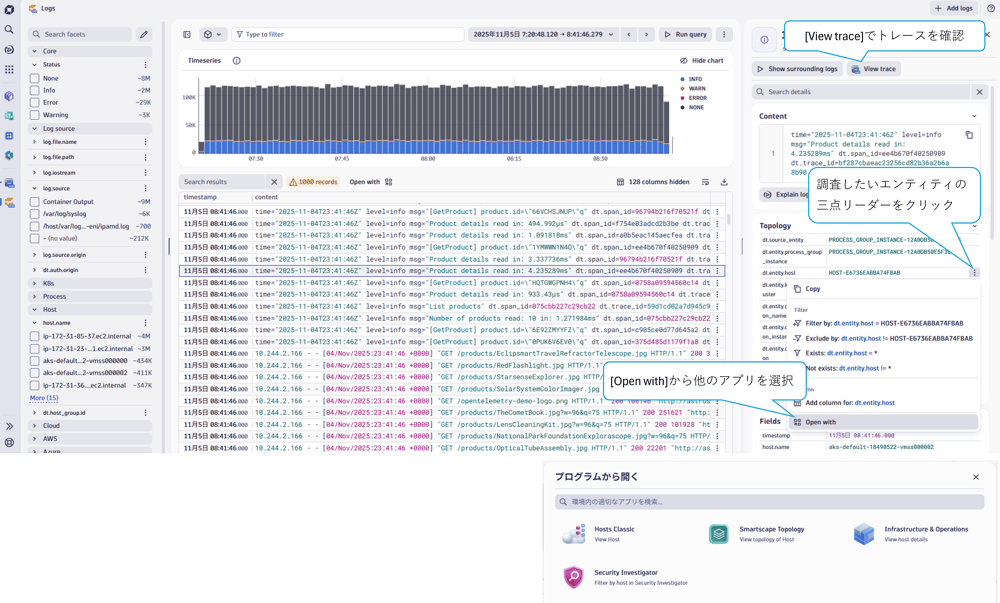This screenshot has width=1000, height=603.
Task: Open the timeframe selector dropdown
Action: (x=543, y=35)
